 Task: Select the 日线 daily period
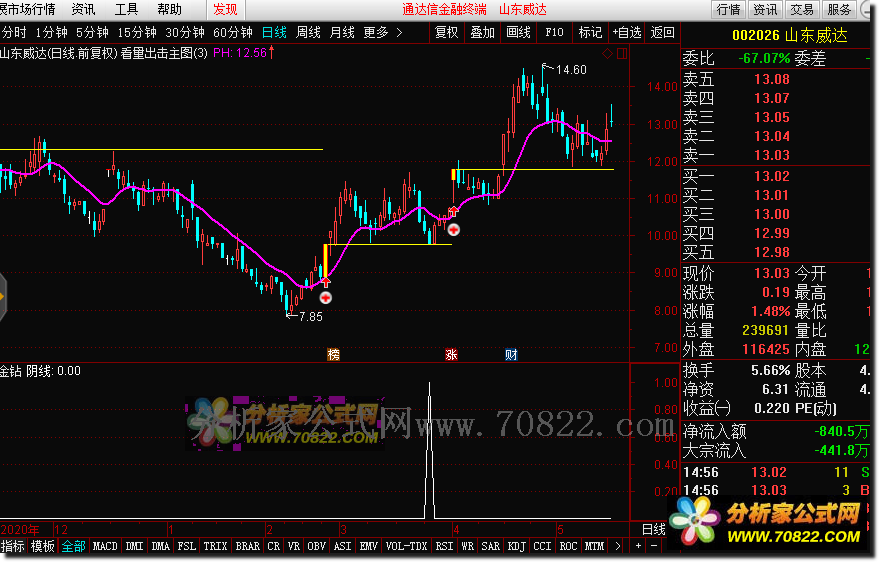click(274, 33)
